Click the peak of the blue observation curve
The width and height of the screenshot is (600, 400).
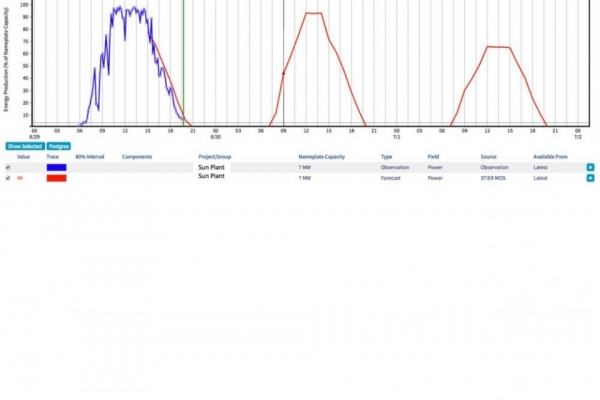[x=120, y=8]
